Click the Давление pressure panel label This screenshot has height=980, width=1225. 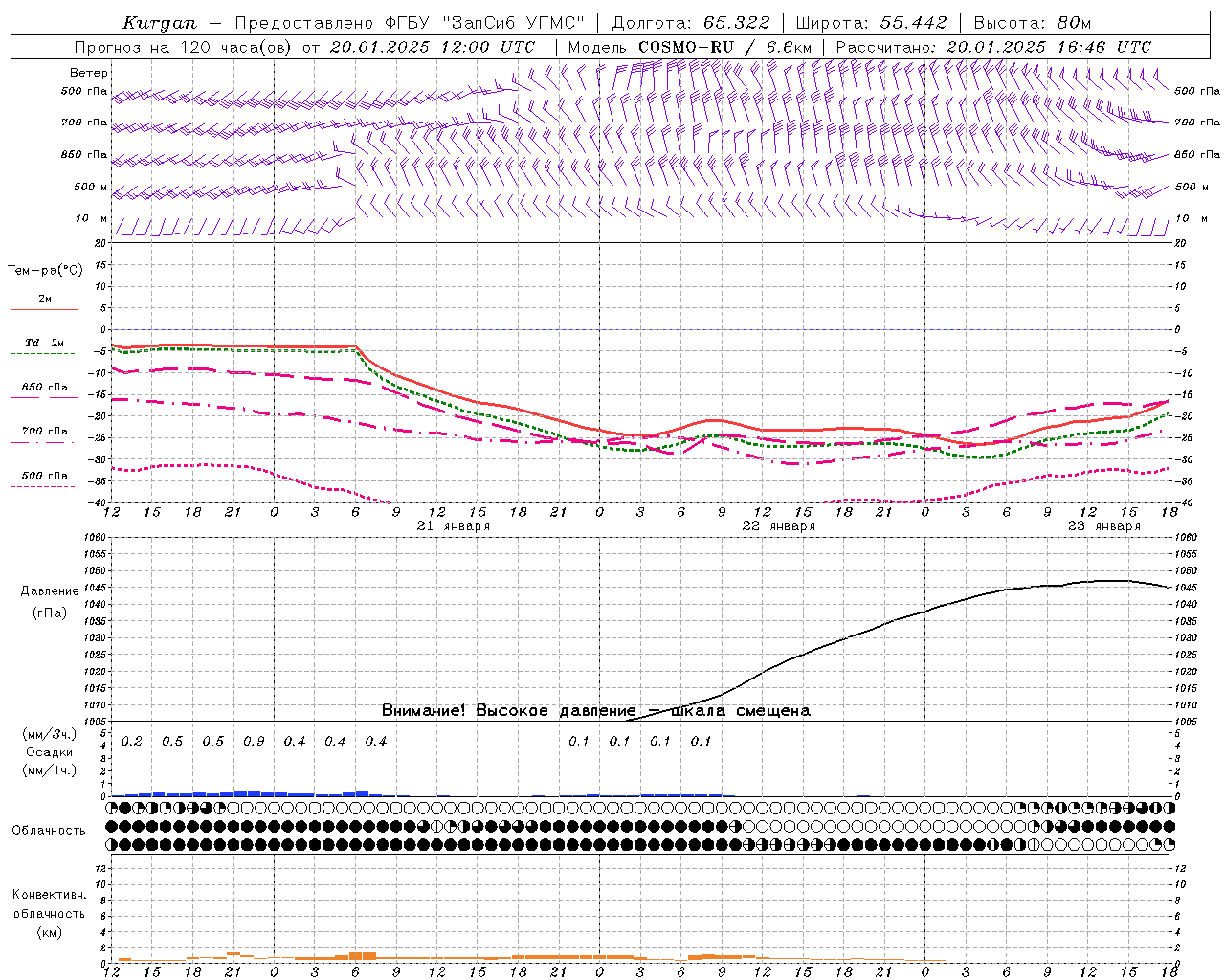(50, 591)
